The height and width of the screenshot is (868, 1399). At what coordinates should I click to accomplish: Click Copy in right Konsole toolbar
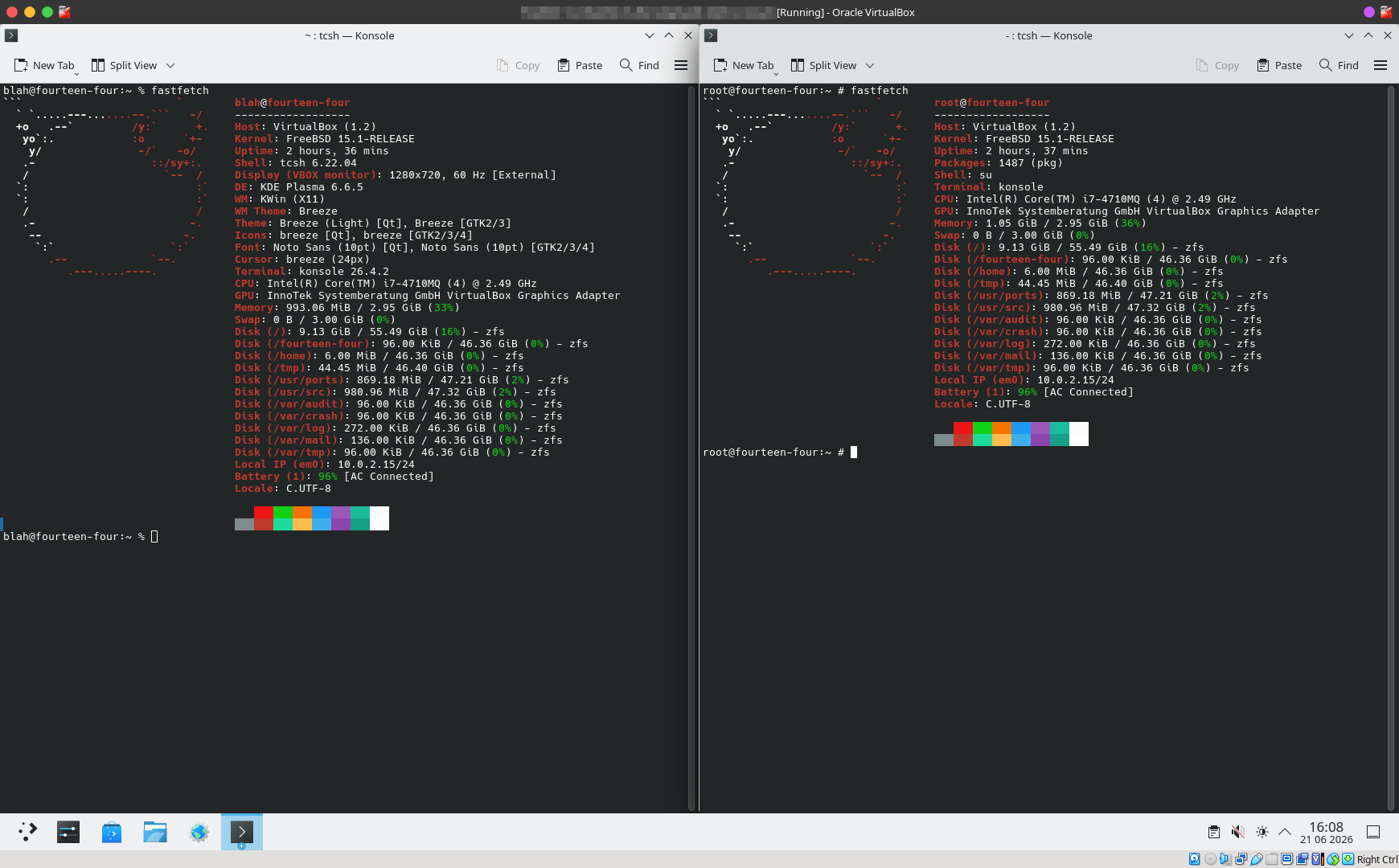(1218, 65)
